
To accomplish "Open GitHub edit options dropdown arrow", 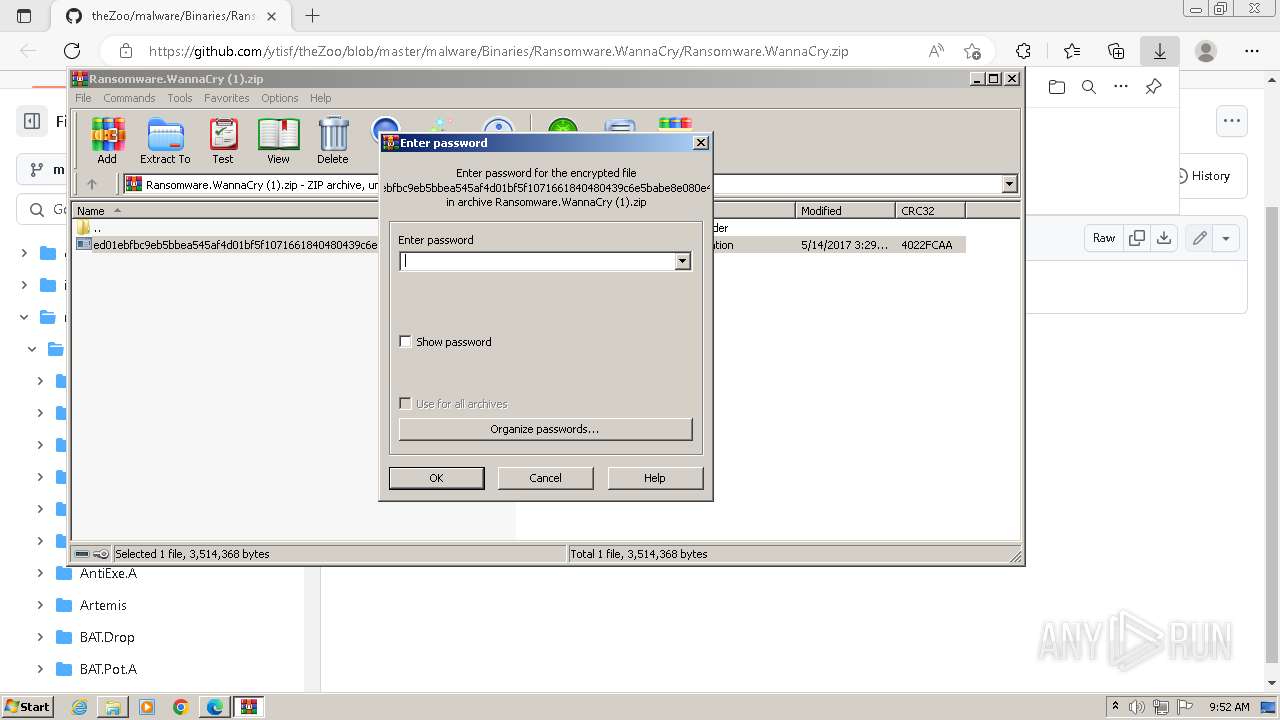I will click(x=1226, y=238).
